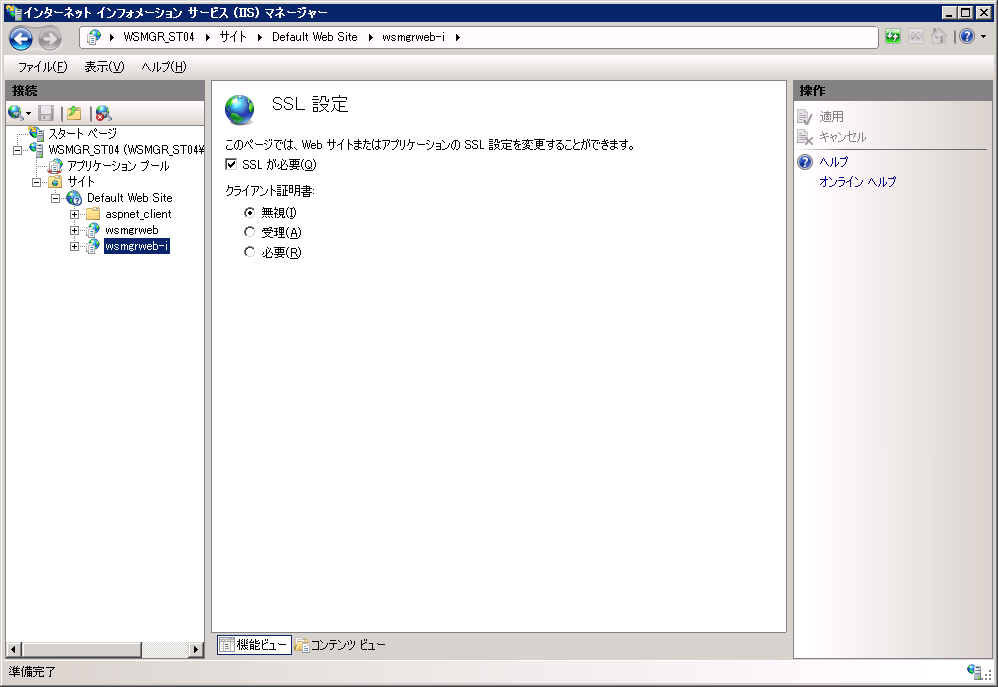Go back with the blue Back arrow
The height and width of the screenshot is (687, 998).
click(20, 39)
